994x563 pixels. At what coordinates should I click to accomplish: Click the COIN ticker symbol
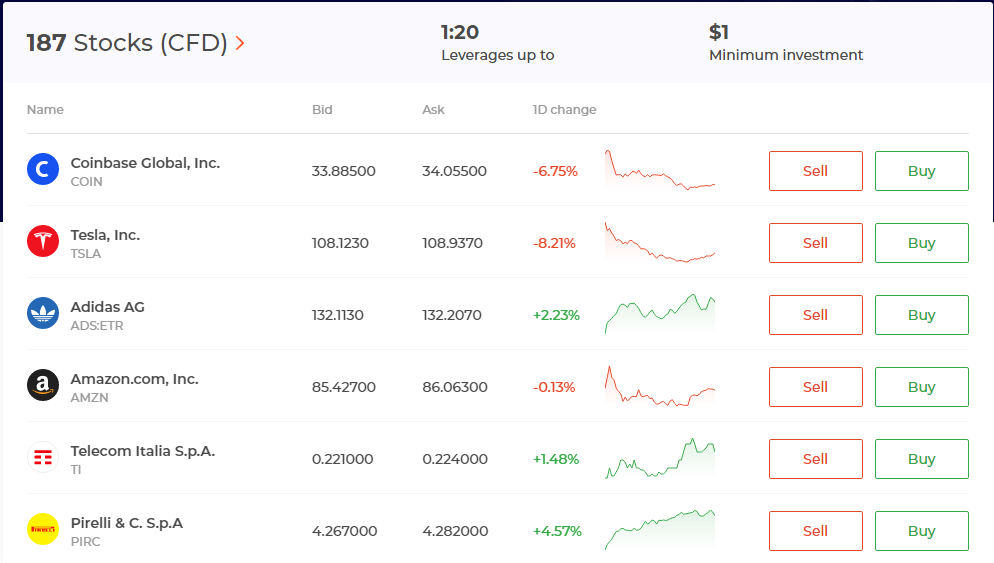point(86,182)
